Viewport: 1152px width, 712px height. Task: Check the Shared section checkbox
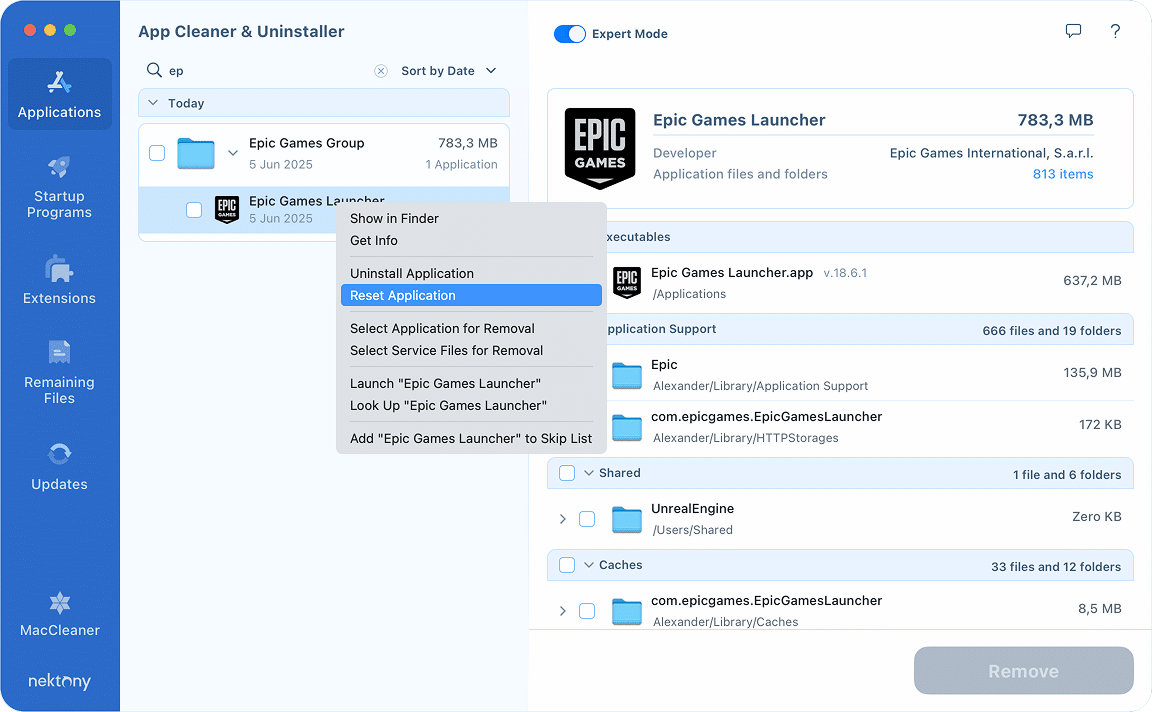click(567, 473)
